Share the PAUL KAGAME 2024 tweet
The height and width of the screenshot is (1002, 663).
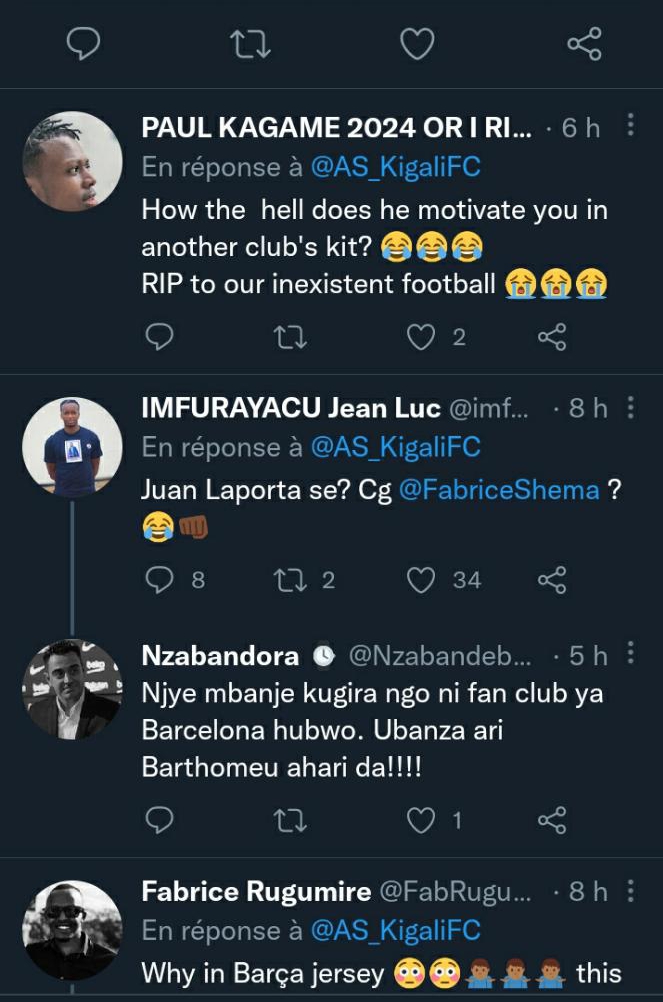[552, 338]
